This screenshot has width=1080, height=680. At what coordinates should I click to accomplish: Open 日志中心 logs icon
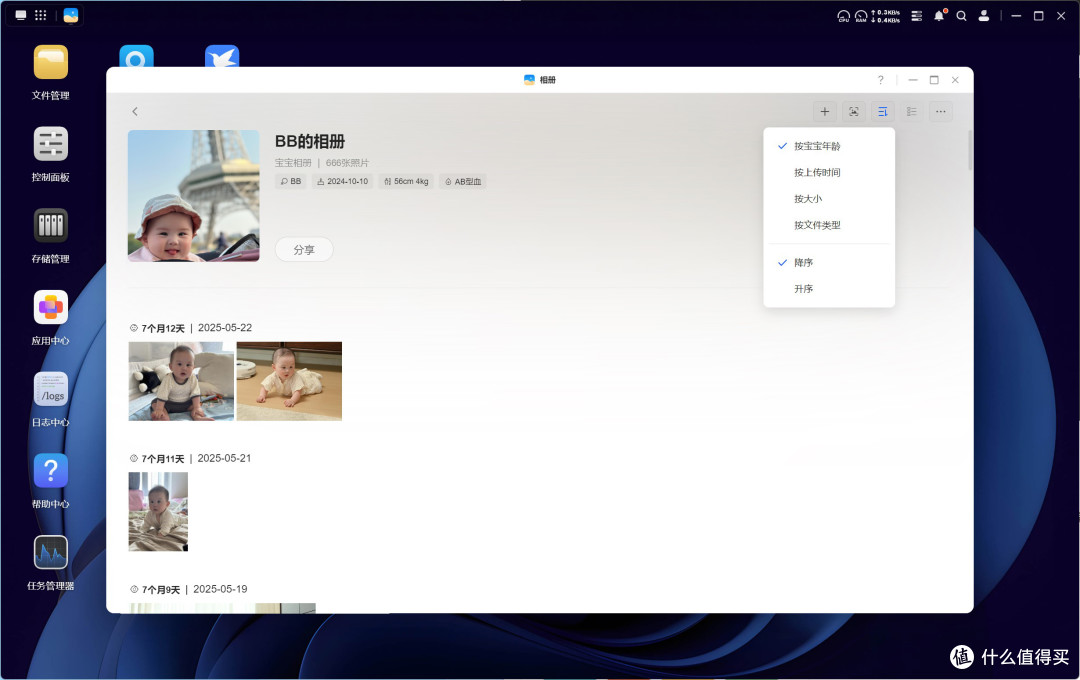tap(50, 389)
